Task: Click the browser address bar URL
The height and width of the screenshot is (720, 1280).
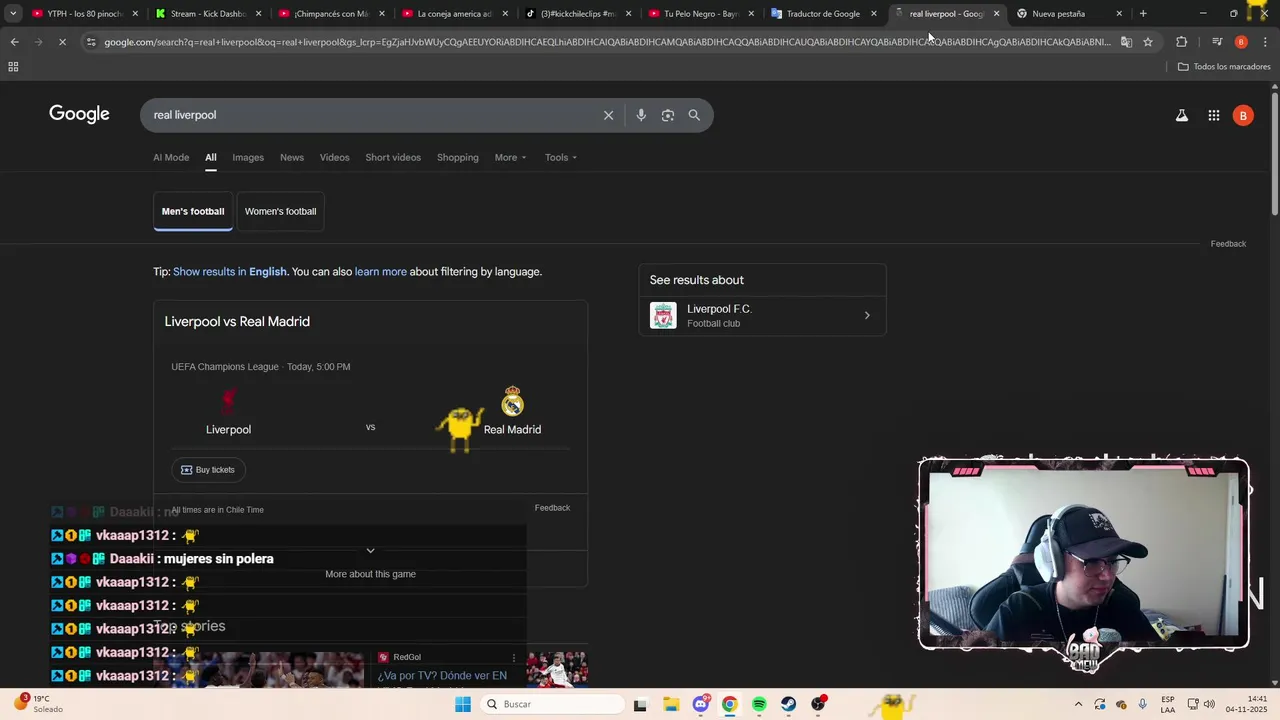Action: [x=607, y=42]
